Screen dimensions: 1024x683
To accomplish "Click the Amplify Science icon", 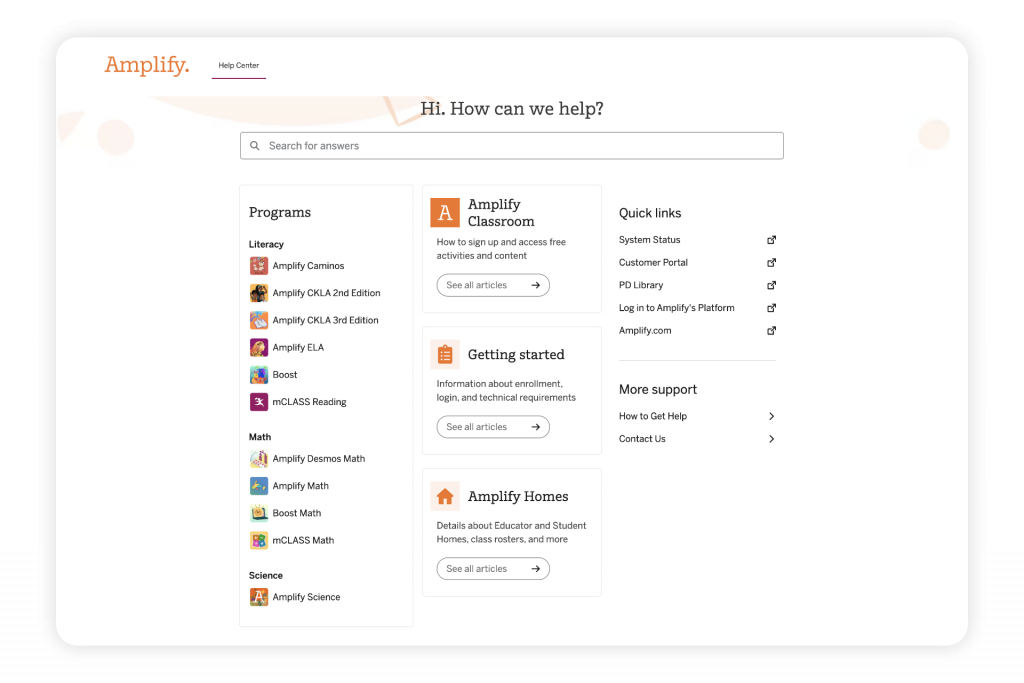I will pyautogui.click(x=259, y=597).
